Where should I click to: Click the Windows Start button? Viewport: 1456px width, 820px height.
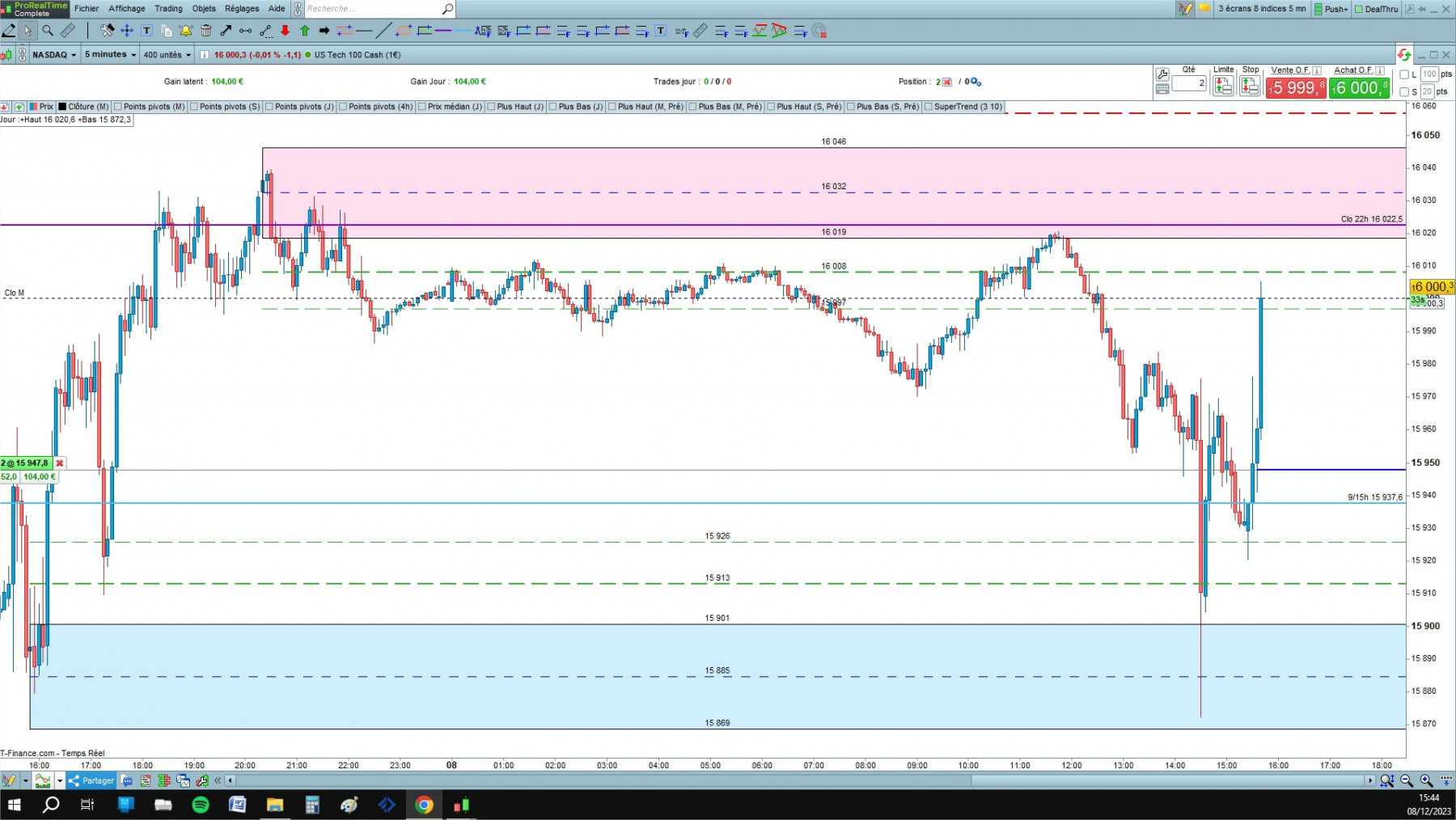[14, 805]
